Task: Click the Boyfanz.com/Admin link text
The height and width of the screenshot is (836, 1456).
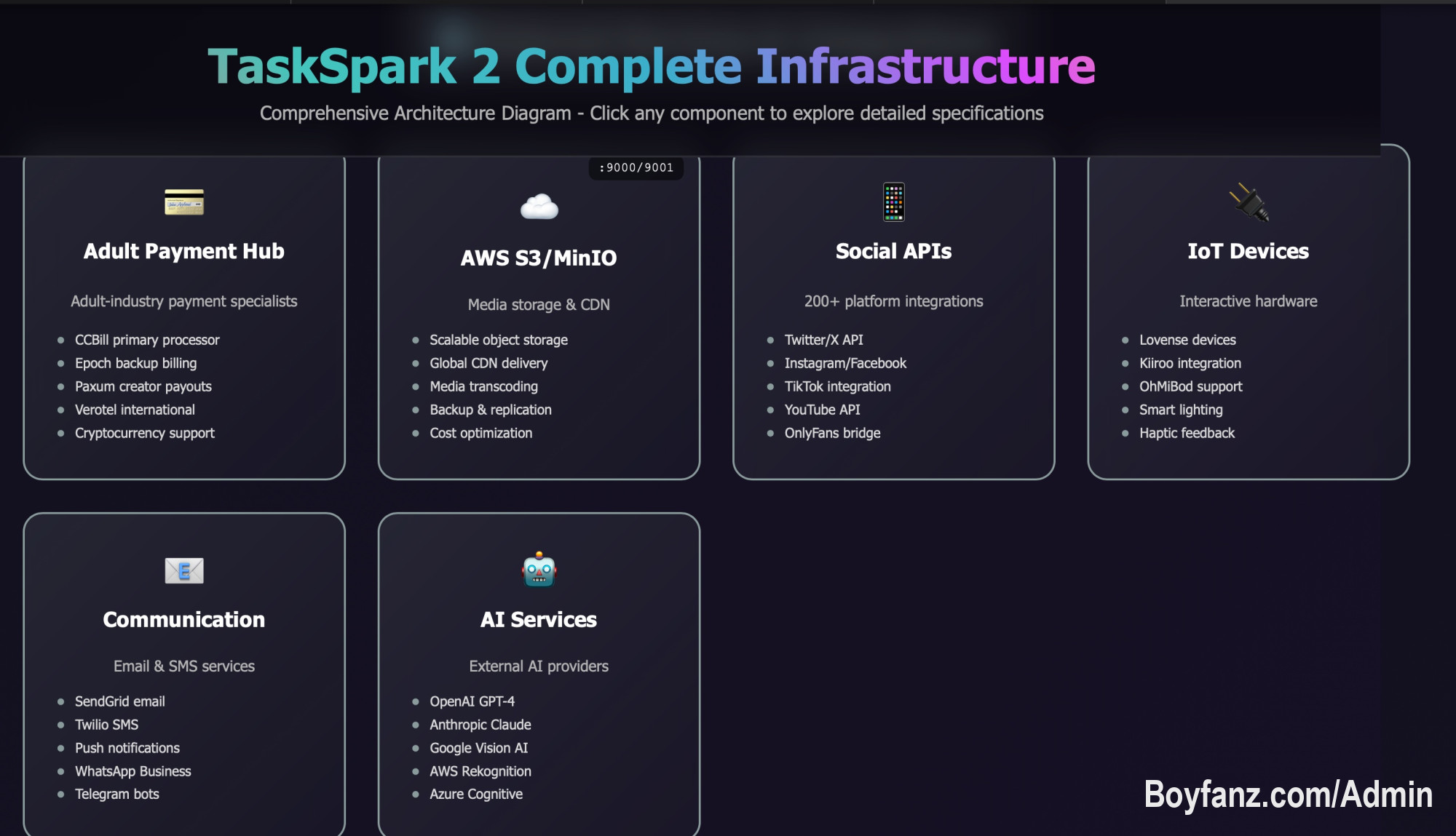Action: [1288, 794]
